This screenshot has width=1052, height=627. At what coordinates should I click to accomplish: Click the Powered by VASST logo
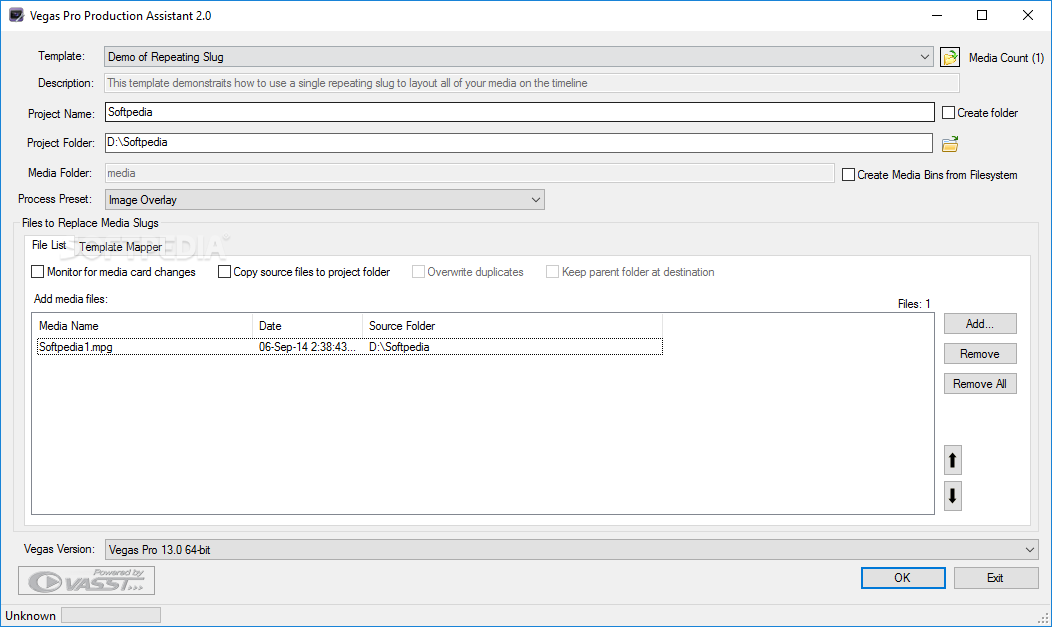pos(87,581)
